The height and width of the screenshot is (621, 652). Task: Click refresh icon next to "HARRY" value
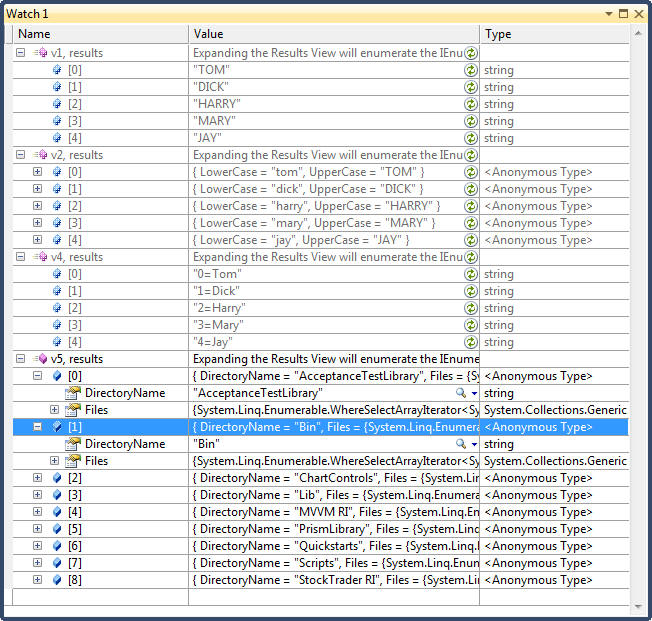click(470, 105)
